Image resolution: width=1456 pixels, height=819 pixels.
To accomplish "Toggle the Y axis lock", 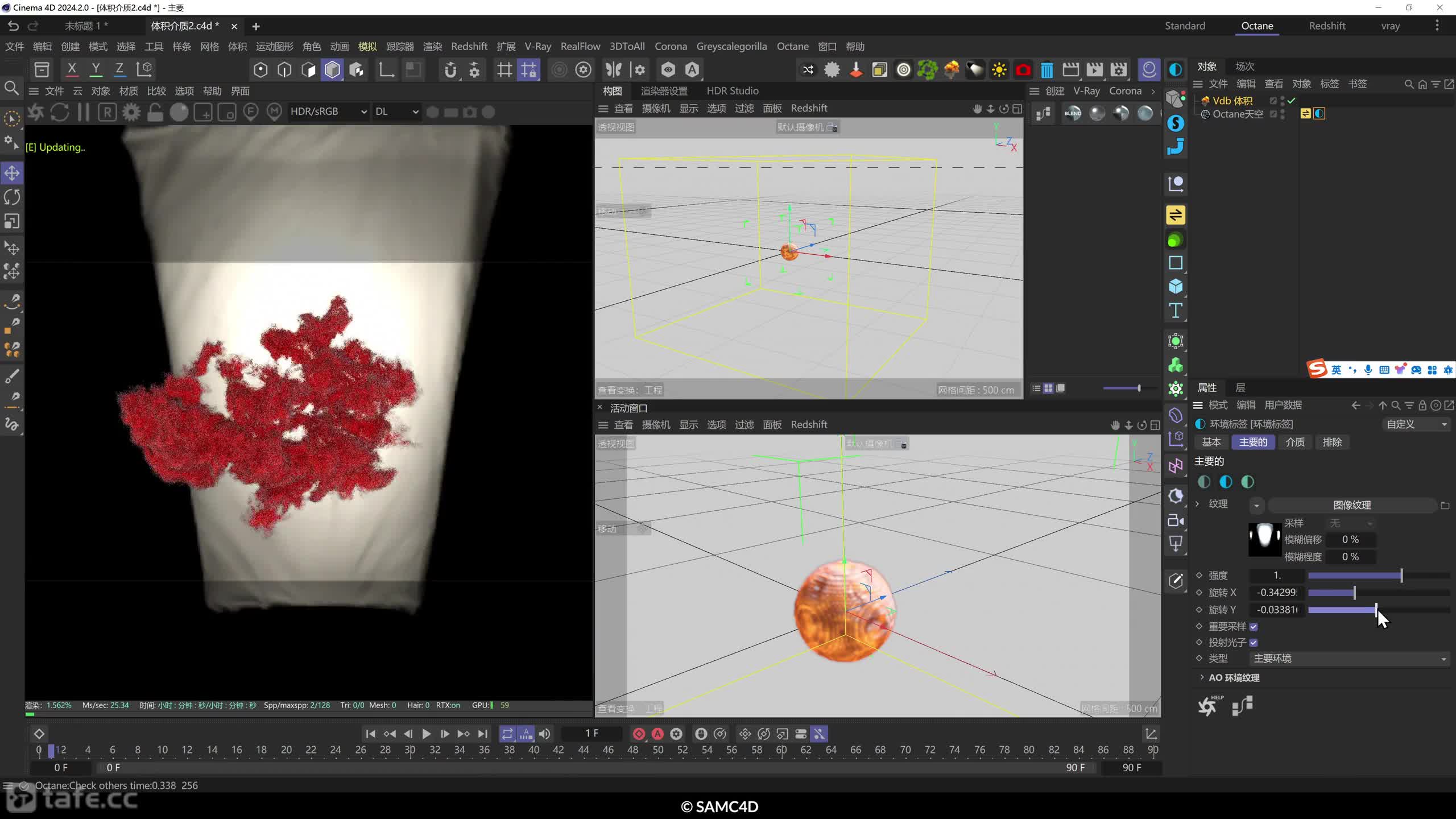I will click(96, 69).
